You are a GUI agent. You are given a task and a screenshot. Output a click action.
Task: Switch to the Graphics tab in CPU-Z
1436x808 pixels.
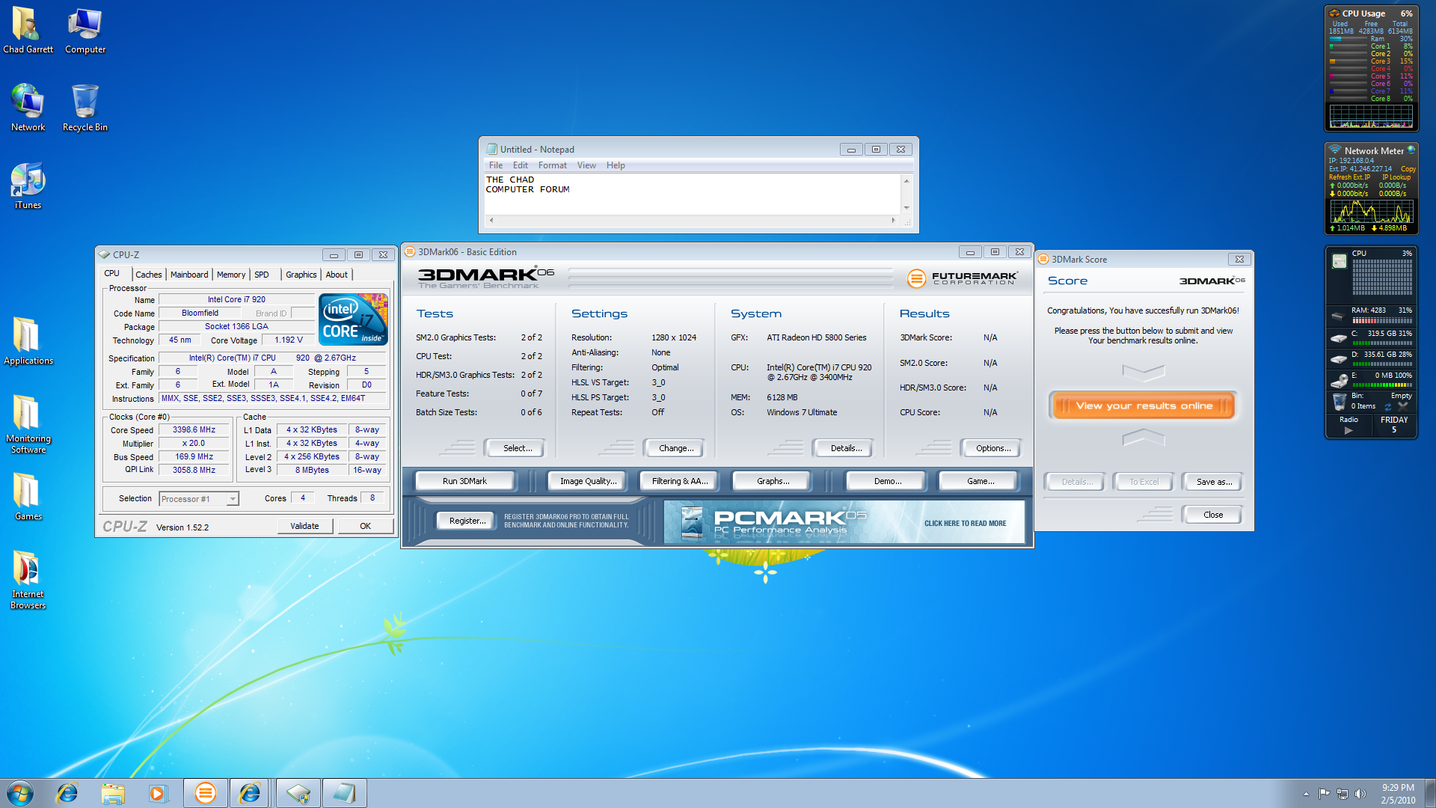[x=301, y=275]
